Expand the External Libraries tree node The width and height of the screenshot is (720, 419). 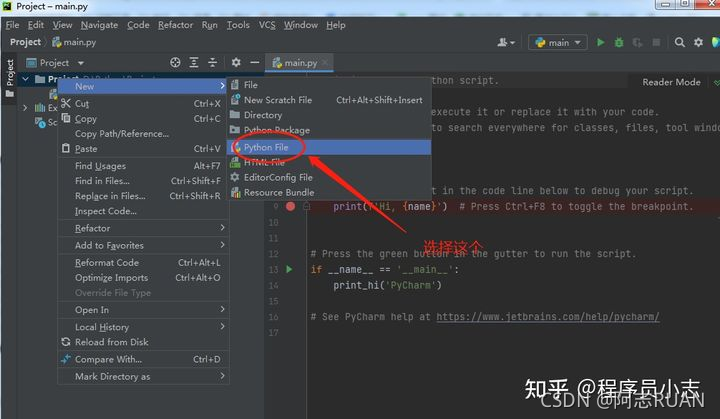[25, 108]
